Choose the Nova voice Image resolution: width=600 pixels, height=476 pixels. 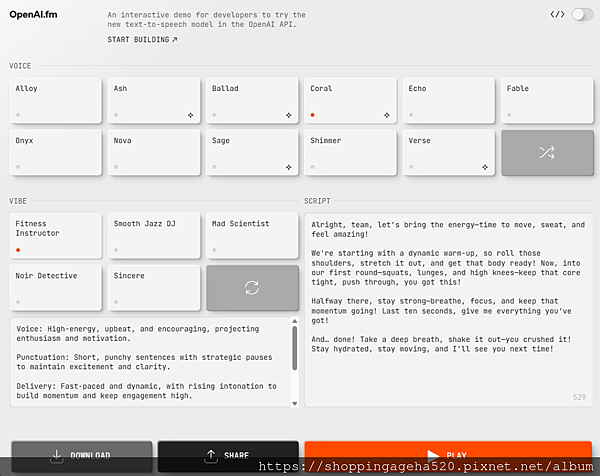coord(154,152)
